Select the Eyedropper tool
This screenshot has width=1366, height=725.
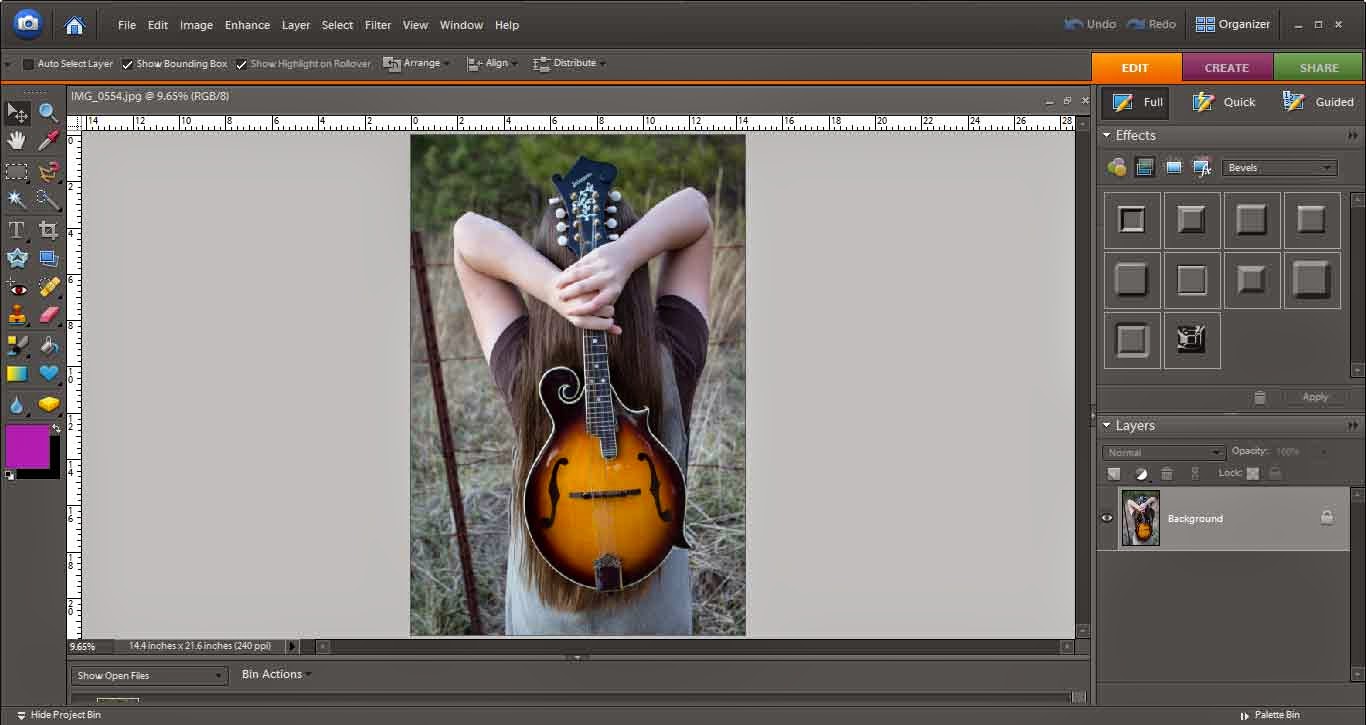pyautogui.click(x=48, y=141)
